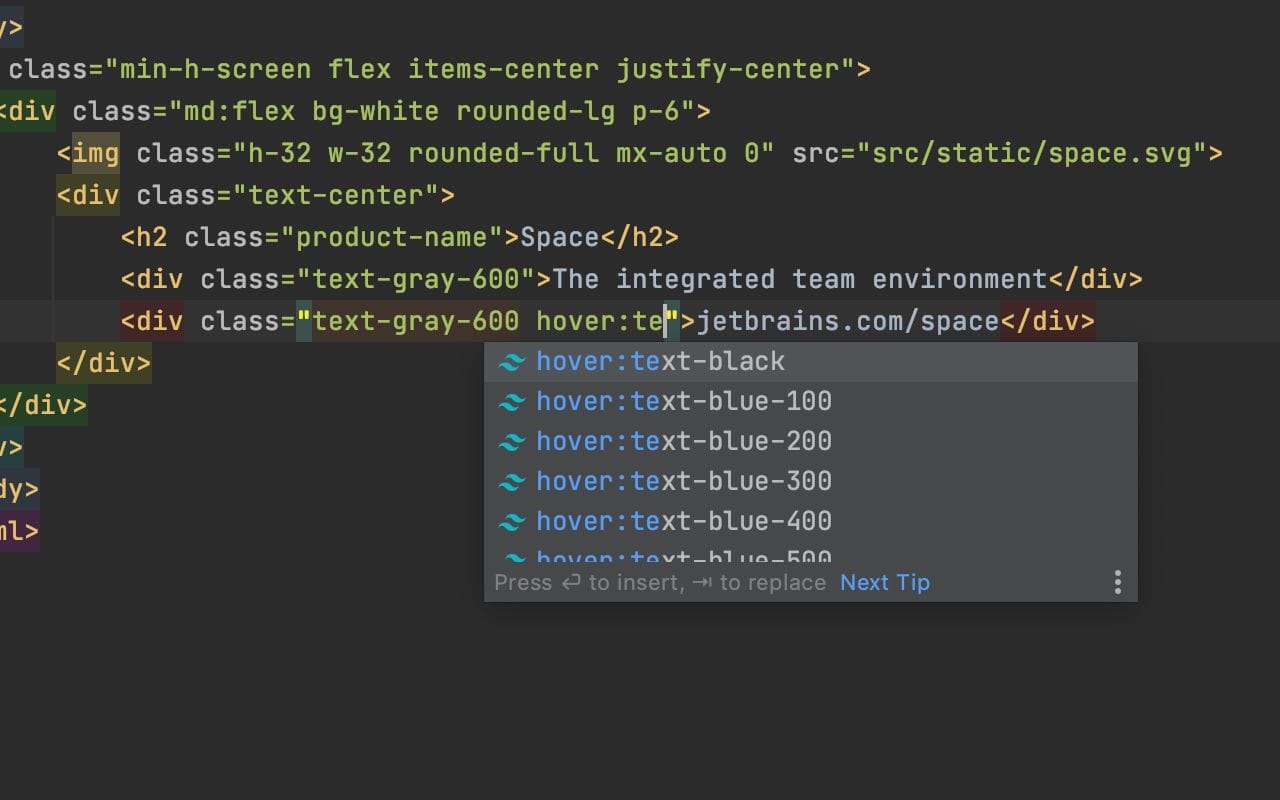
Task: Click Tailwind icon beside hover:text-black
Action: (512, 362)
